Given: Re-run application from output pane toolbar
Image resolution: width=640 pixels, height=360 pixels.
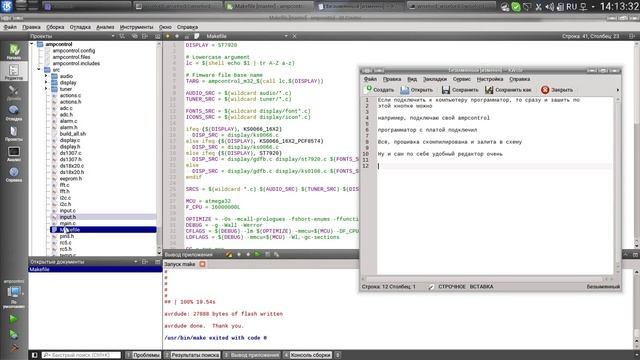Looking at the screenshot, I should [x=258, y=254].
